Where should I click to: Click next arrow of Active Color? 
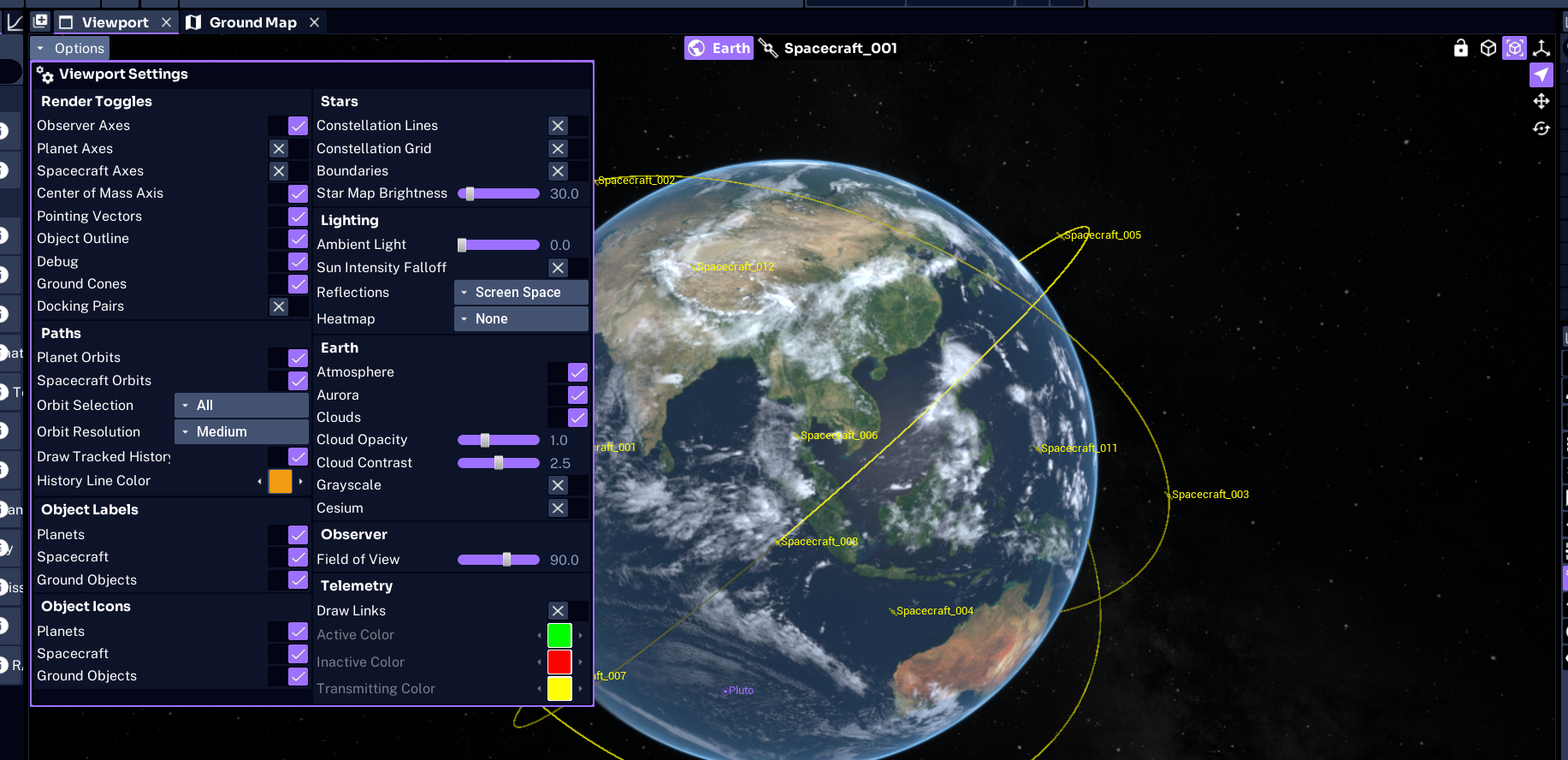coord(581,635)
